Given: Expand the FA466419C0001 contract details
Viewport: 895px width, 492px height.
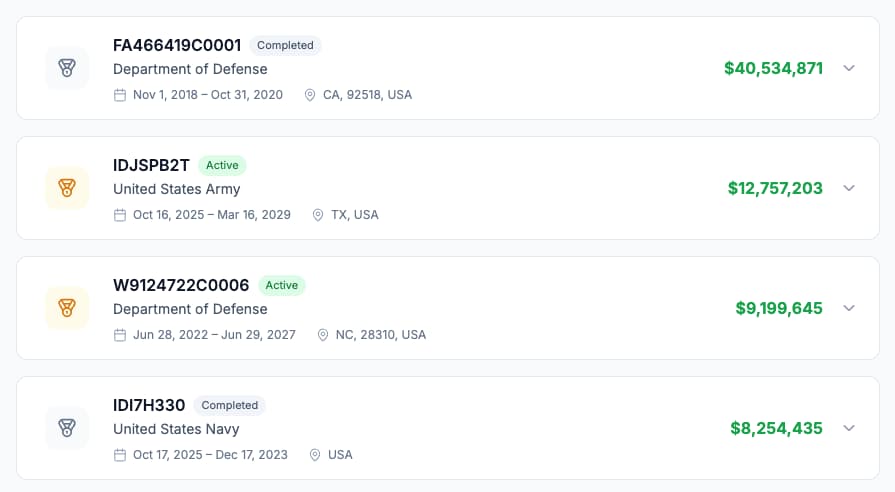Looking at the screenshot, I should pyautogui.click(x=849, y=68).
